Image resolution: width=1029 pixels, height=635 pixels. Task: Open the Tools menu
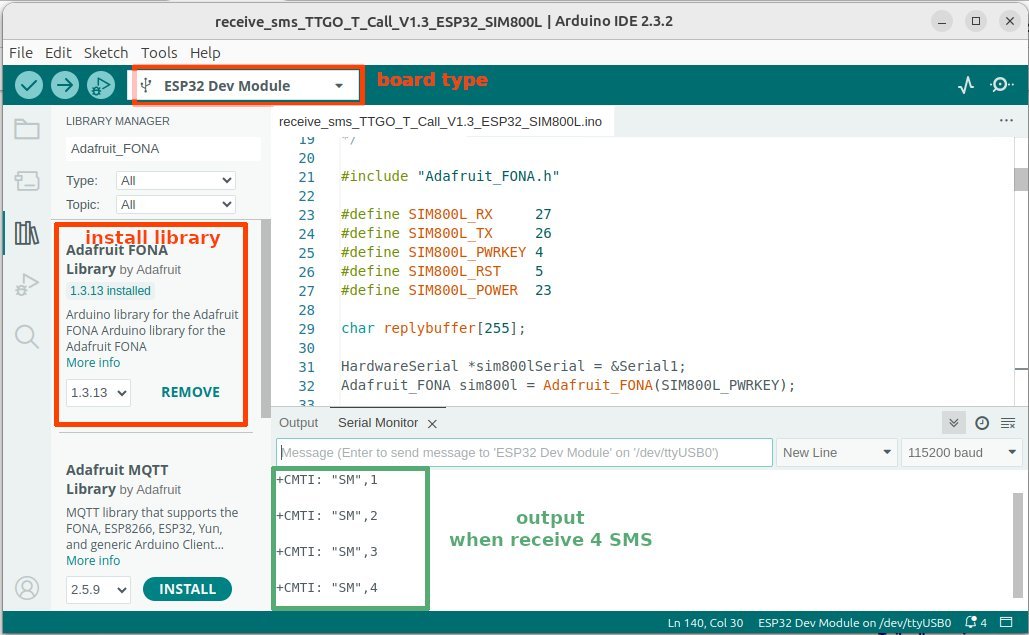[x=159, y=52]
